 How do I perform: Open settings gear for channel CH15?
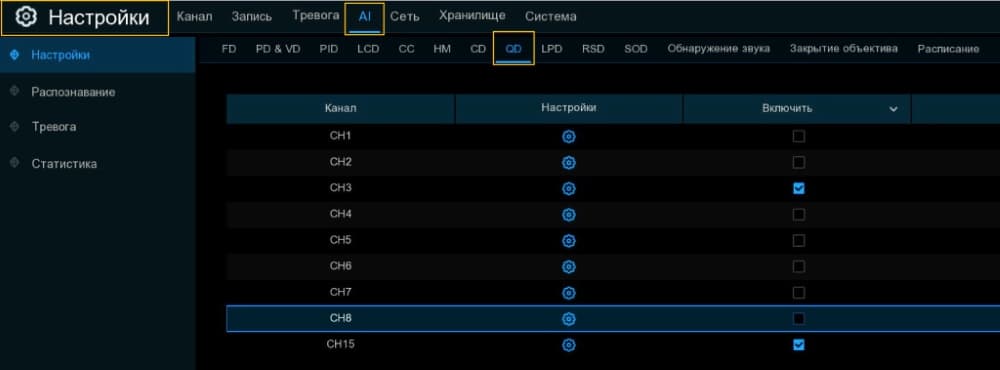[569, 345]
